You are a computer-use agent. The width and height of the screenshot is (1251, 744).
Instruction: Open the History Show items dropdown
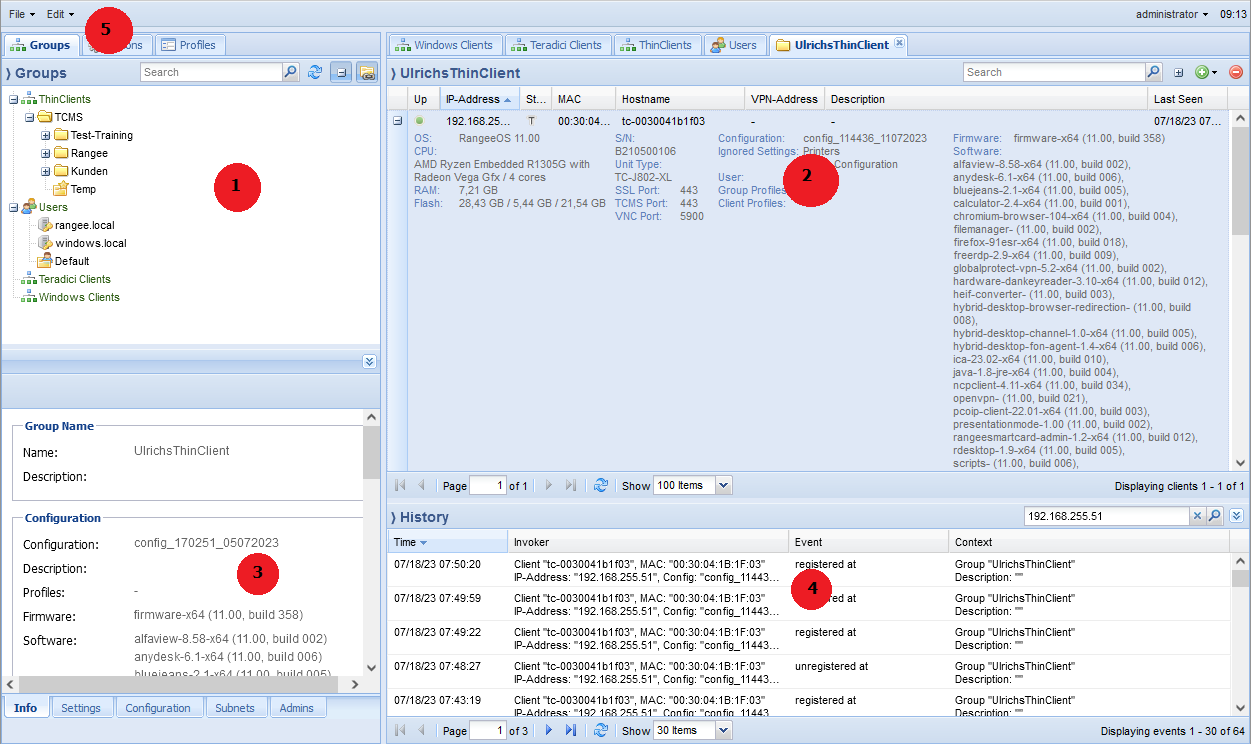coord(723,731)
